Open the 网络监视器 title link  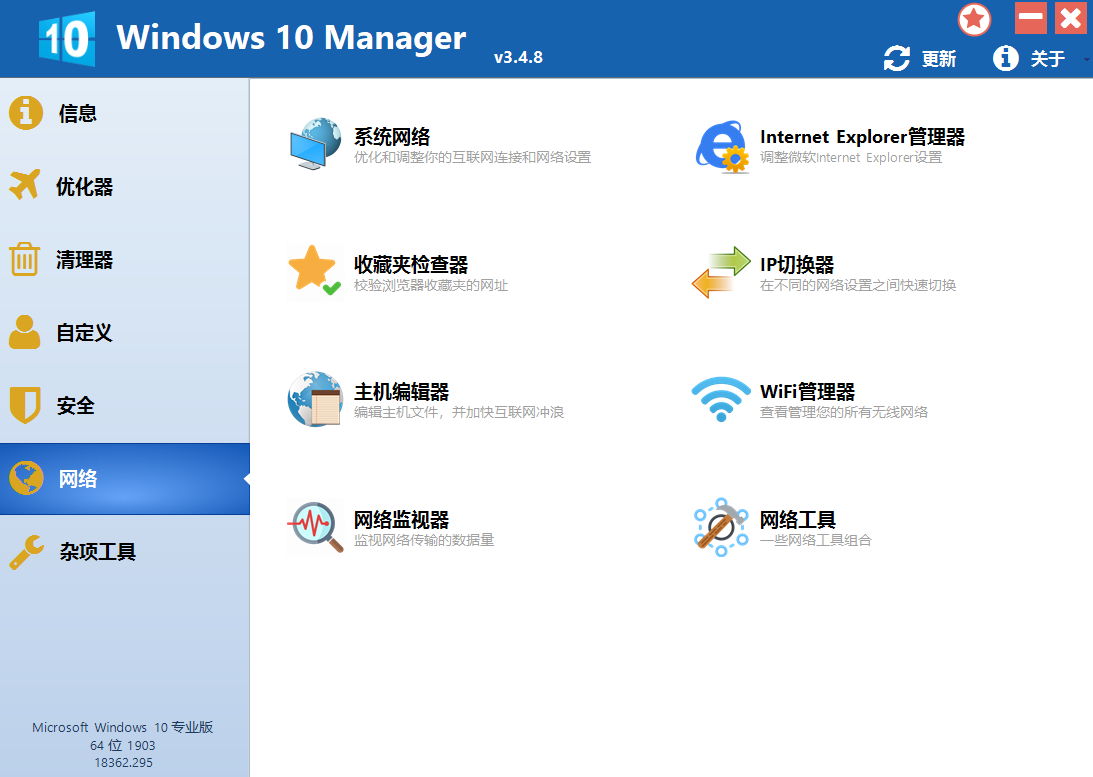click(402, 520)
